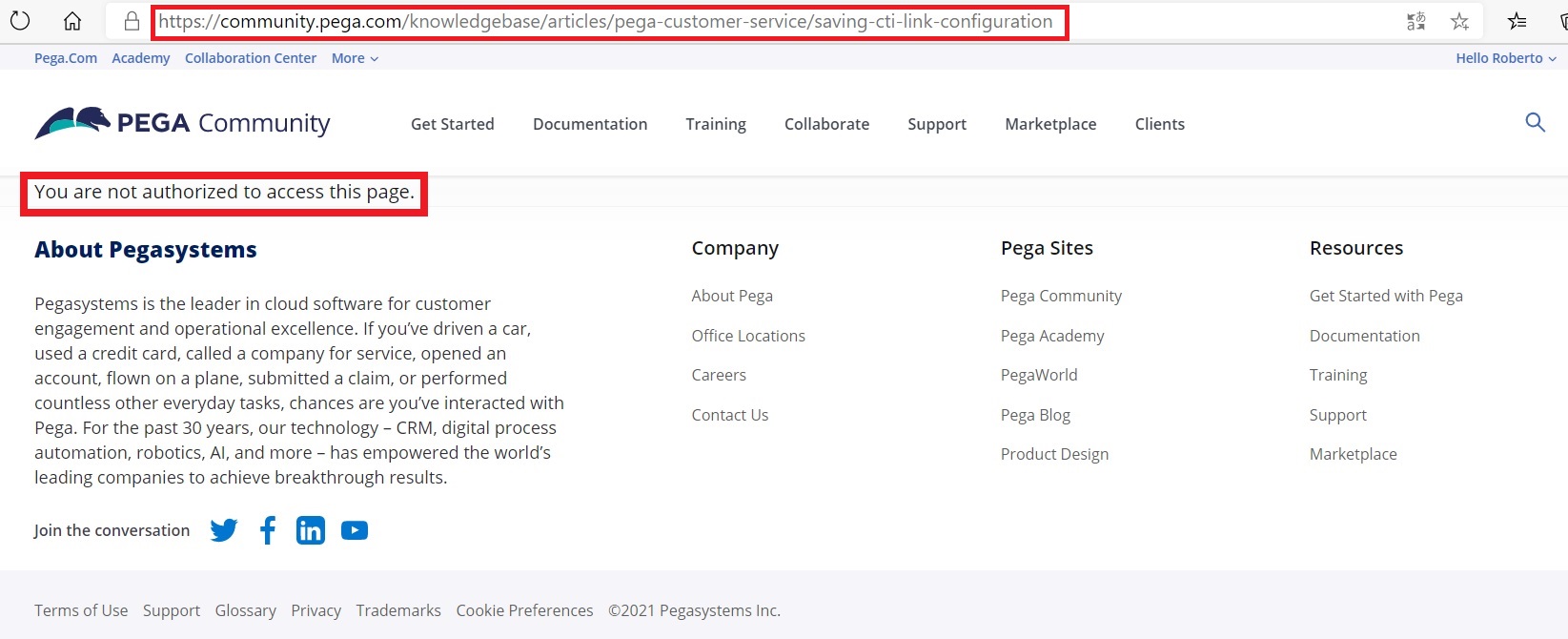The width and height of the screenshot is (1568, 639).
Task: Open the Glossary link
Action: (x=246, y=610)
